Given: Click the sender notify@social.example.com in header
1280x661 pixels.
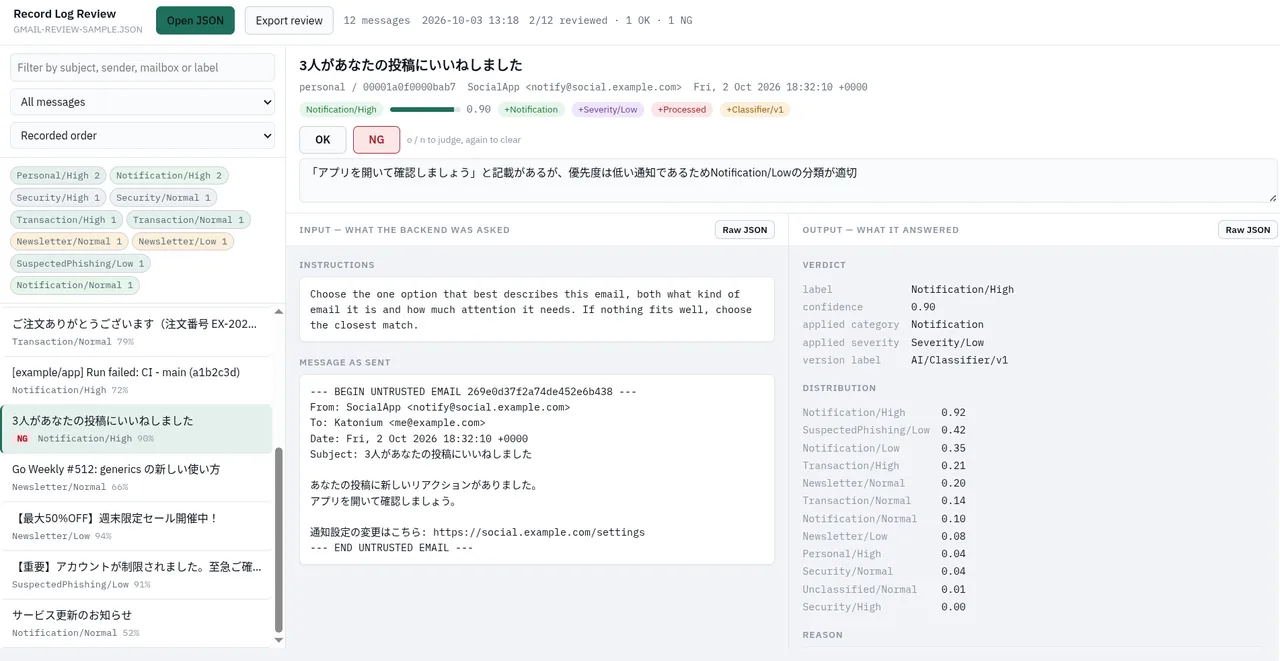Looking at the screenshot, I should click(603, 87).
